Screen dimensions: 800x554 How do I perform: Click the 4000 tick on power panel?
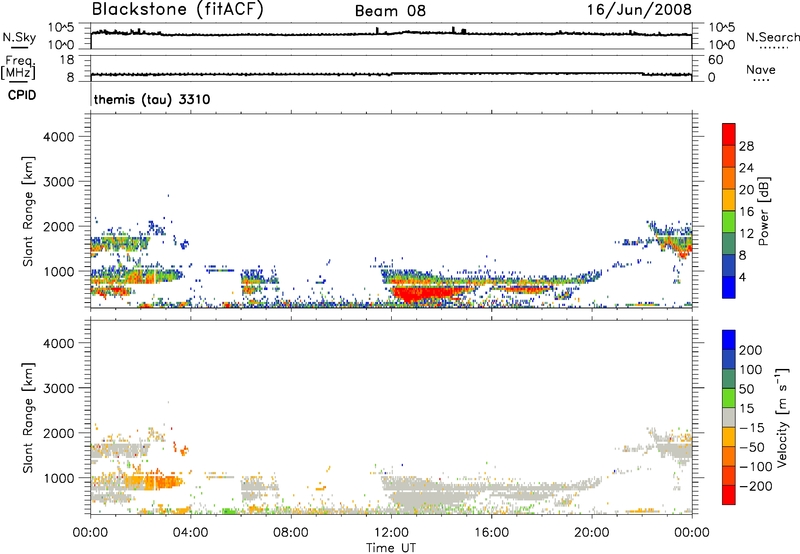58,137
